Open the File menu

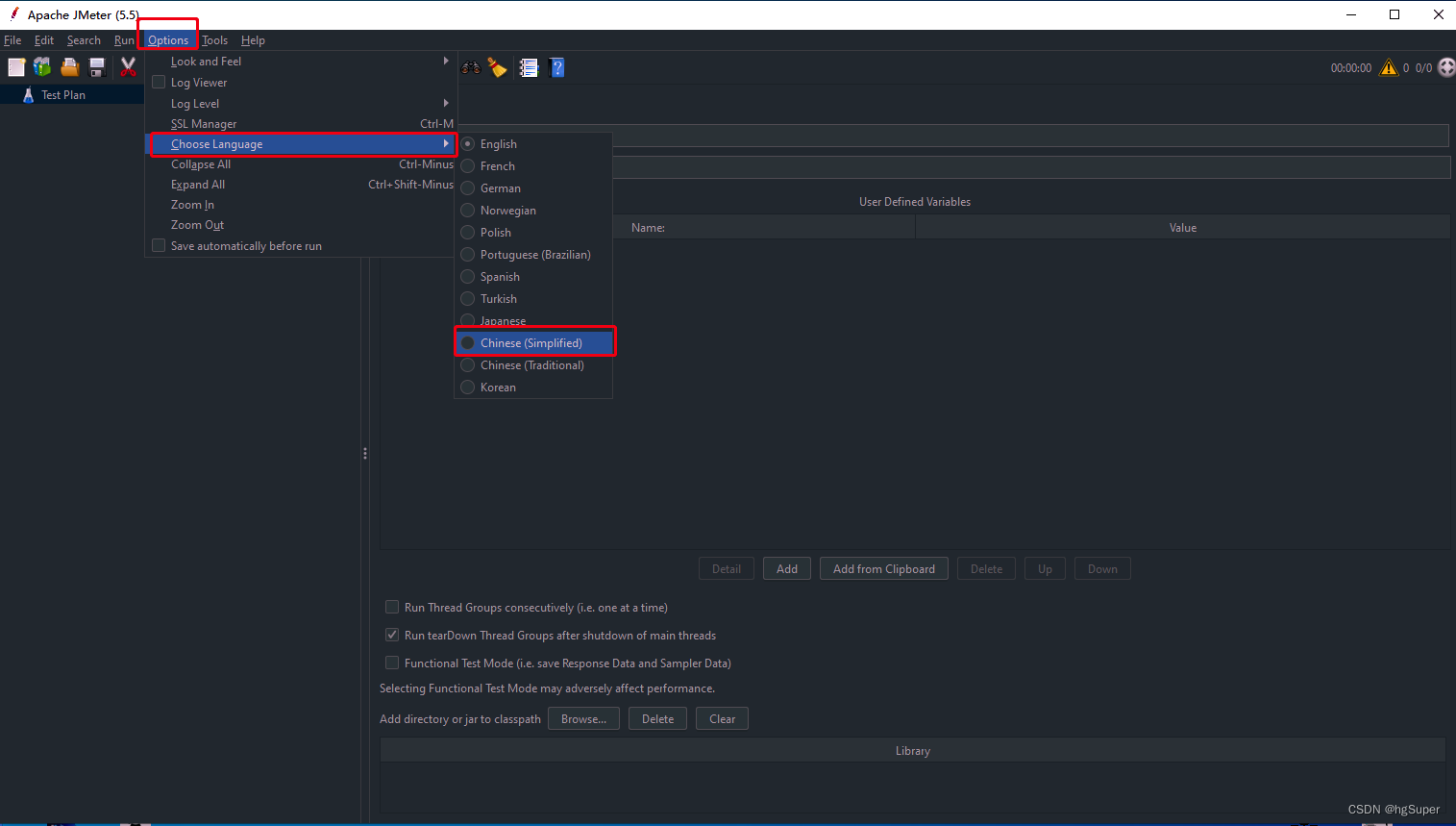pos(12,40)
